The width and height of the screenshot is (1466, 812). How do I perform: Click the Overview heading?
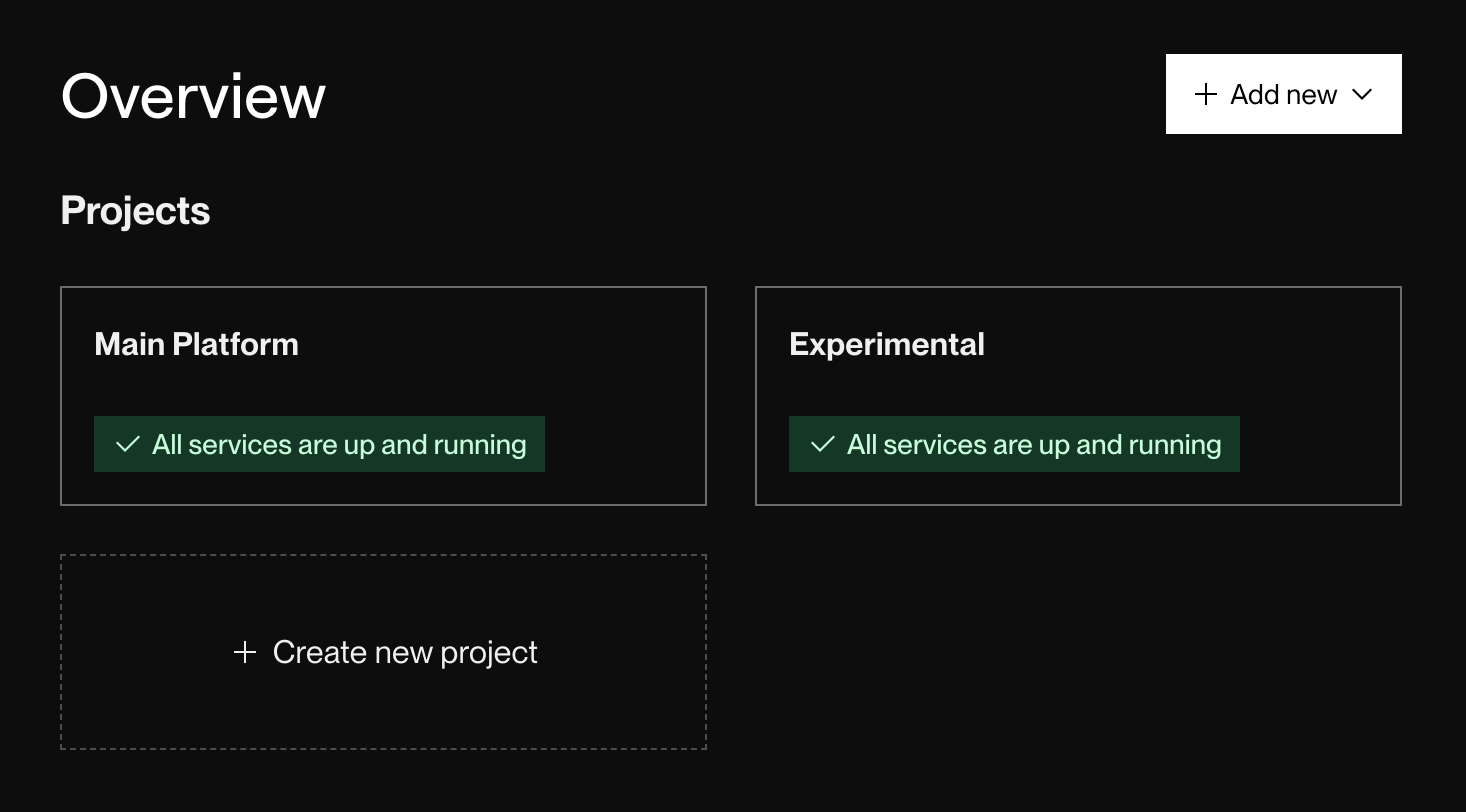(x=193, y=94)
